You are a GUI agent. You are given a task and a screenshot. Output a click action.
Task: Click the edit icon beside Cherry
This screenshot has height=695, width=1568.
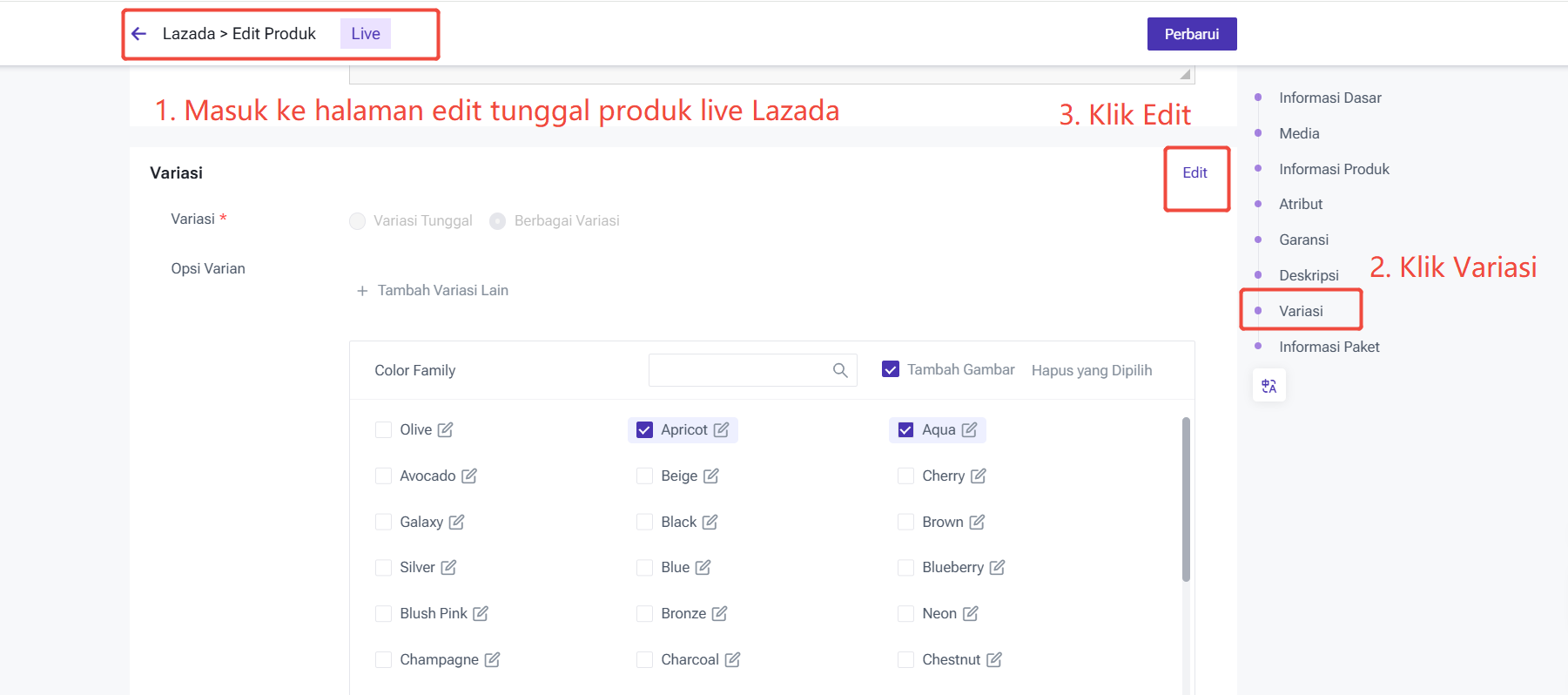979,476
